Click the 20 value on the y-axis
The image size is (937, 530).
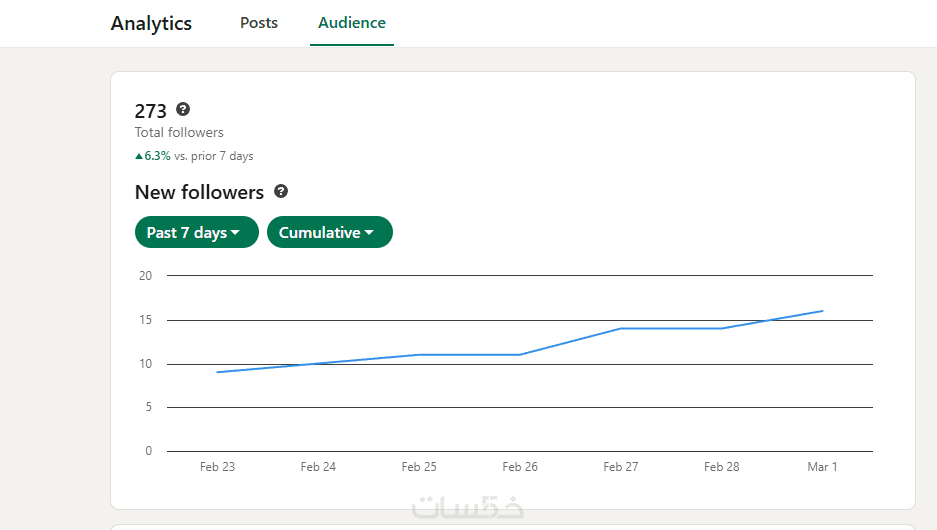point(146,276)
